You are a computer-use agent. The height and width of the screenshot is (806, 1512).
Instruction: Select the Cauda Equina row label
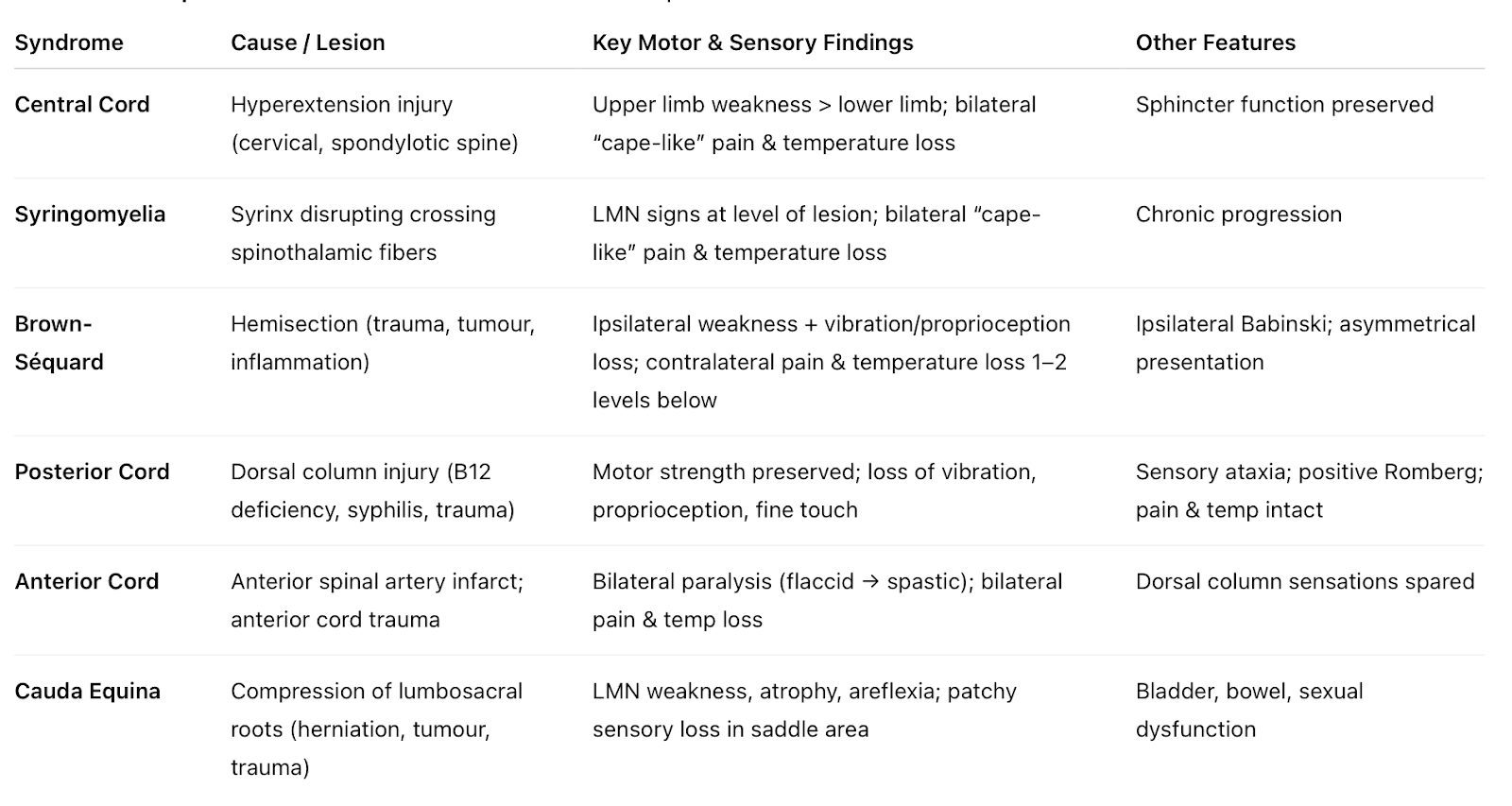[87, 691]
